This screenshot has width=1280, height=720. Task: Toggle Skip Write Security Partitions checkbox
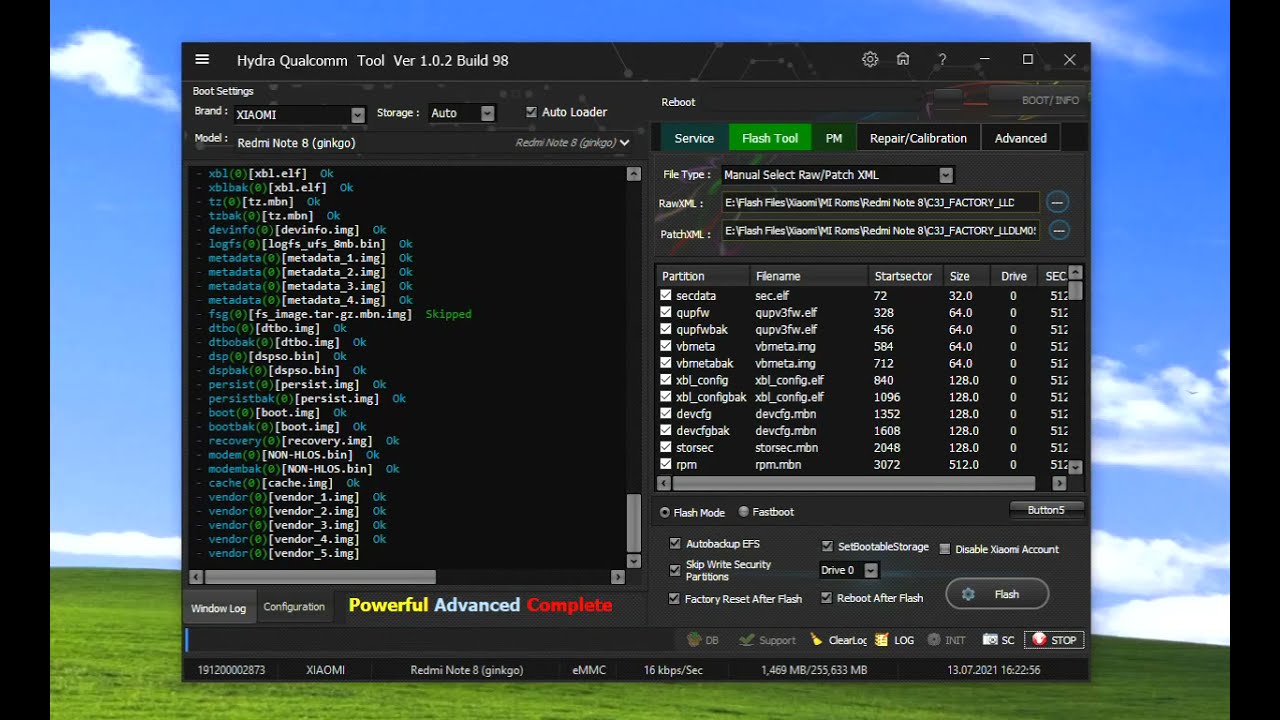(x=675, y=570)
